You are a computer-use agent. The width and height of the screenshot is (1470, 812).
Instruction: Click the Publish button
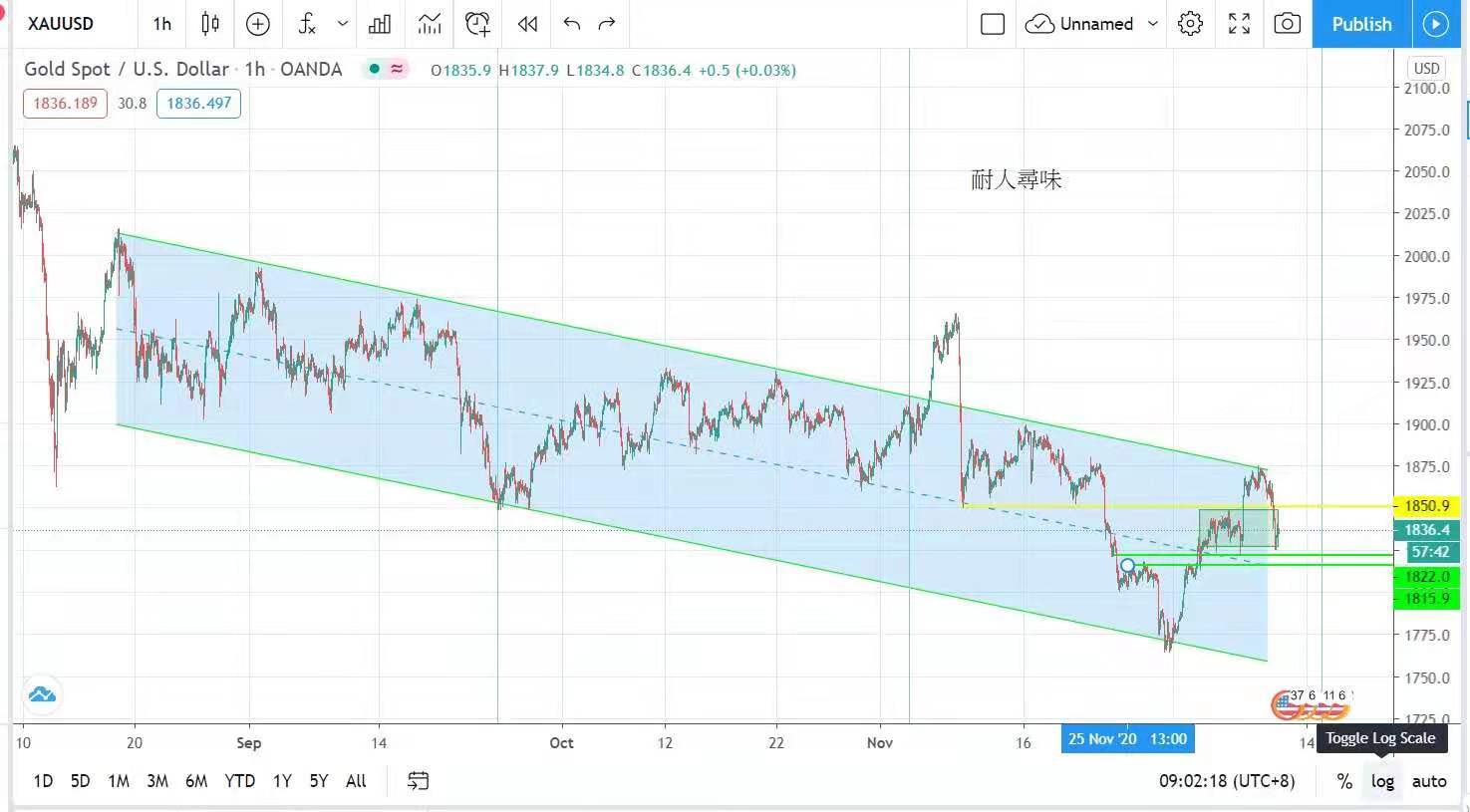pos(1360,24)
